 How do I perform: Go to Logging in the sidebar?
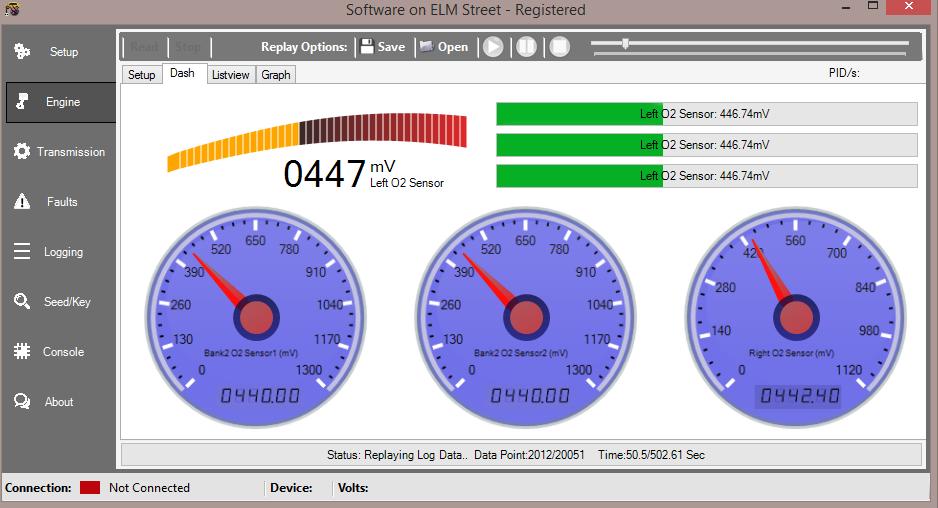[63, 252]
